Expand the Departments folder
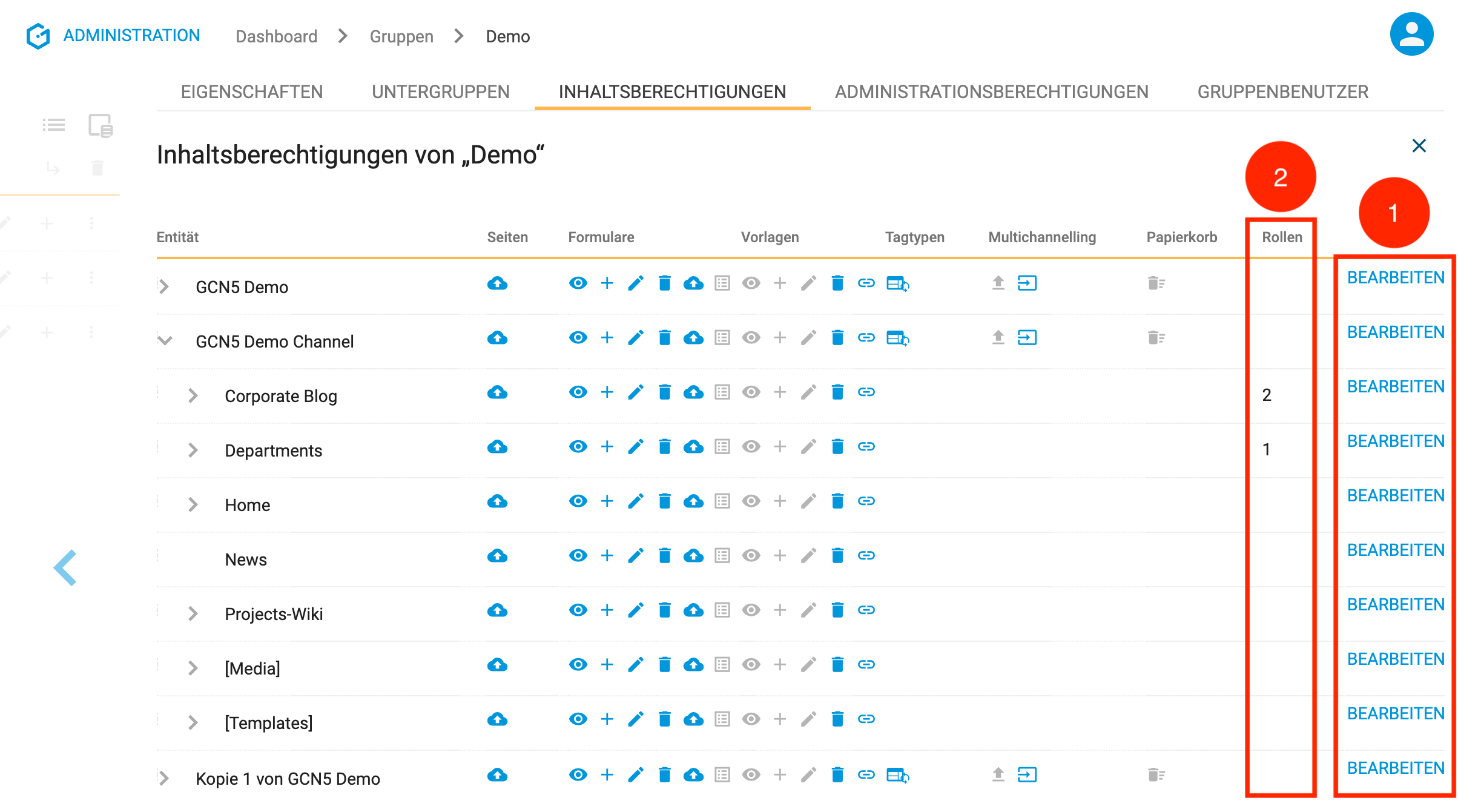Screen dimensions: 1458x812 point(193,450)
